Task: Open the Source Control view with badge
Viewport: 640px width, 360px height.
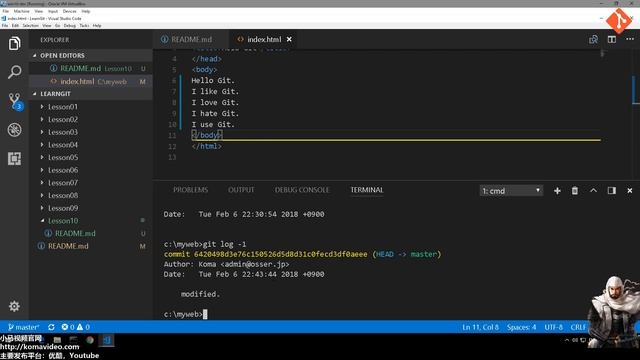Action: click(x=15, y=101)
